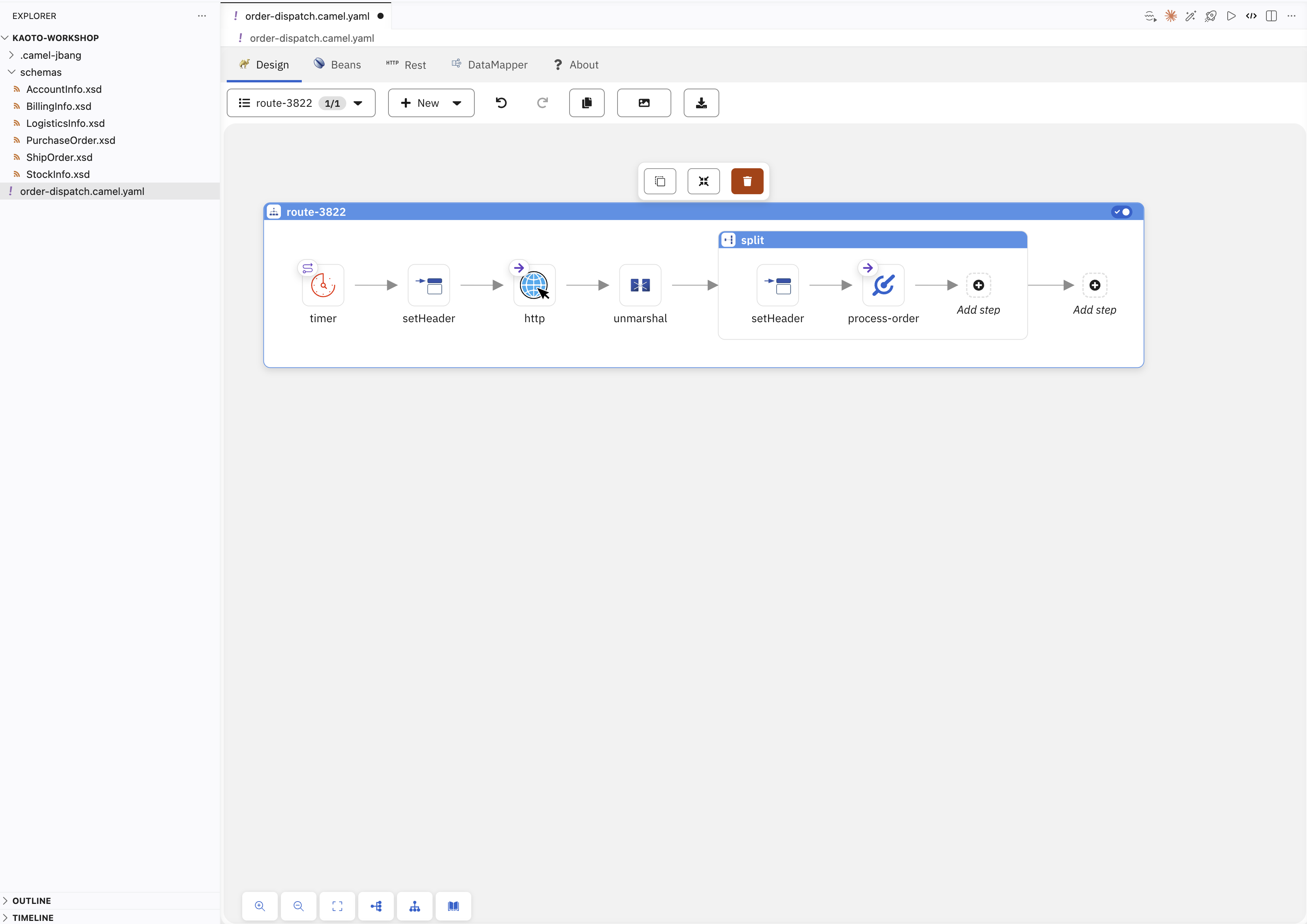The width and height of the screenshot is (1307, 924).
Task: Select the unmarshal node icon
Action: [640, 285]
